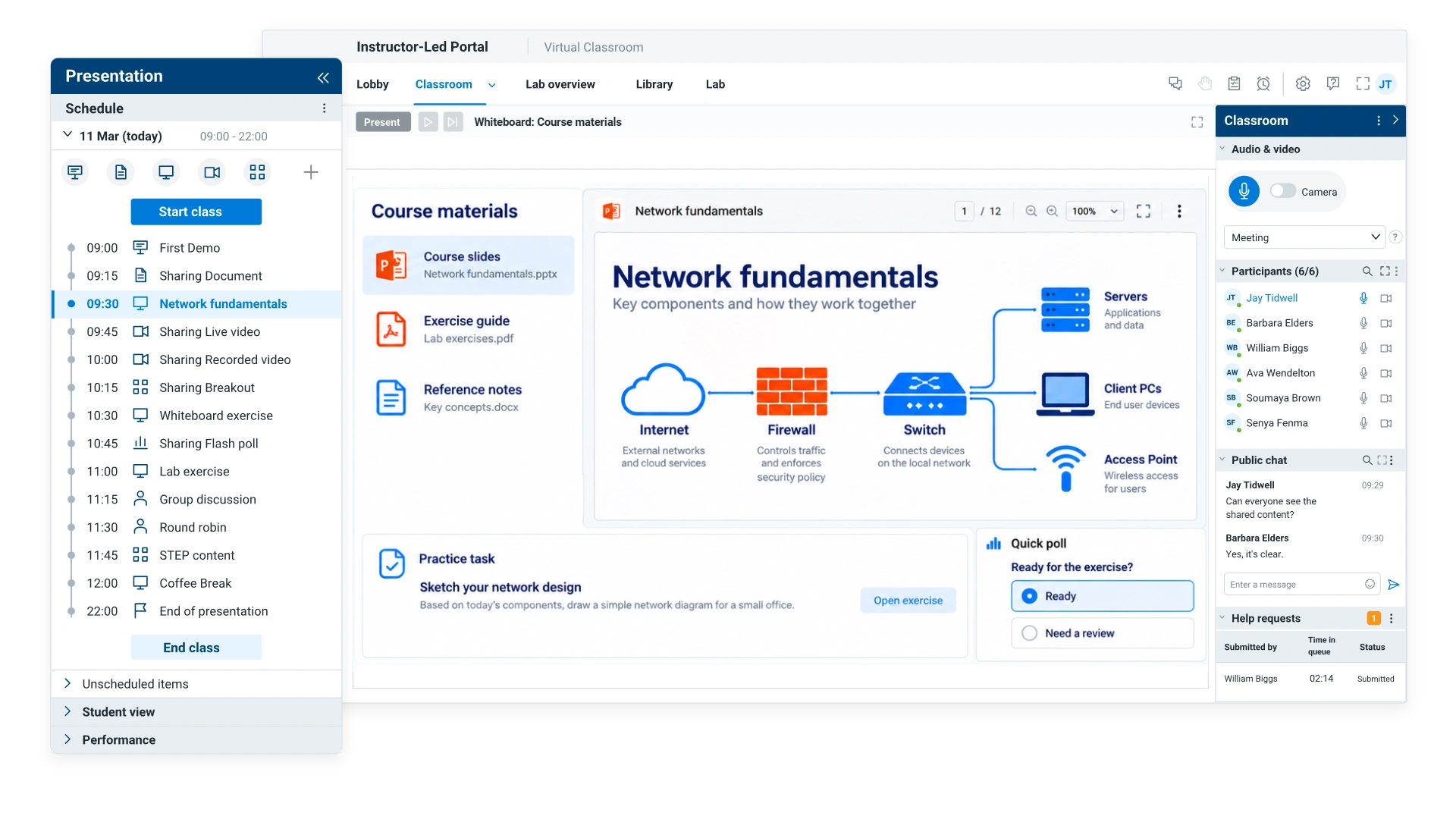Zoom in on the Network fundamentals slide

pyautogui.click(x=1053, y=211)
